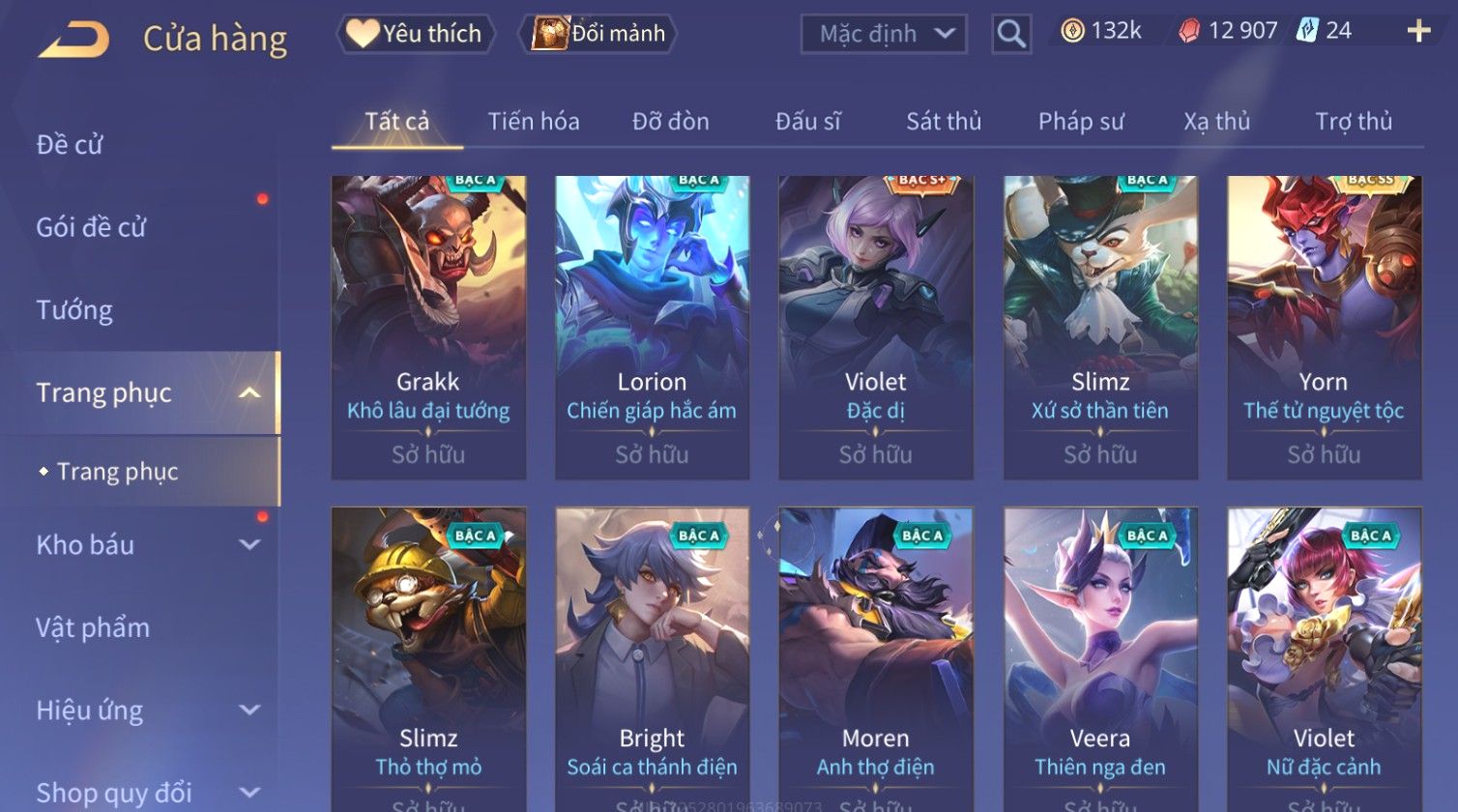Viewport: 1458px width, 812px height.
Task: Click the gold coin currency icon
Action: (1072, 31)
